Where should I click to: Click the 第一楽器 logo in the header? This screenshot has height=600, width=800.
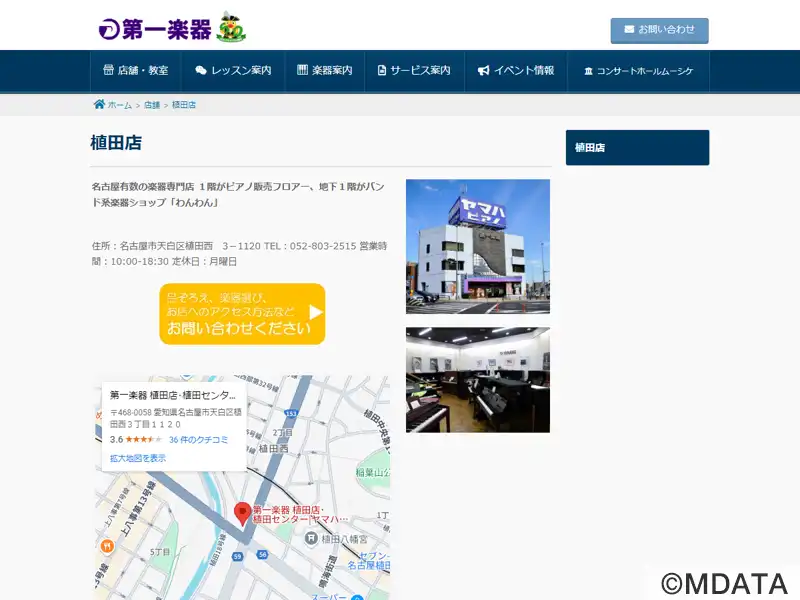tap(155, 29)
